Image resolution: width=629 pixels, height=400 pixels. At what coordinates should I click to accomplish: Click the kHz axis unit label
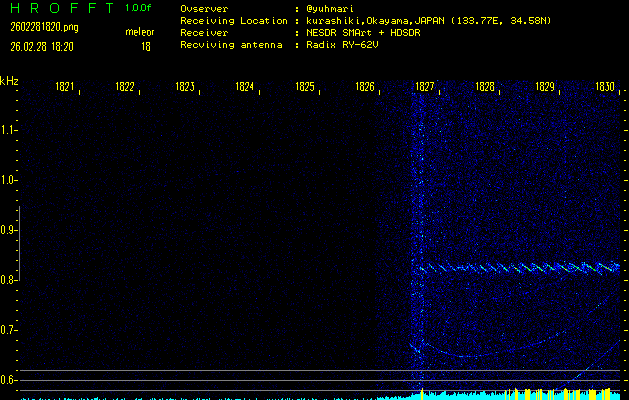coord(9,80)
